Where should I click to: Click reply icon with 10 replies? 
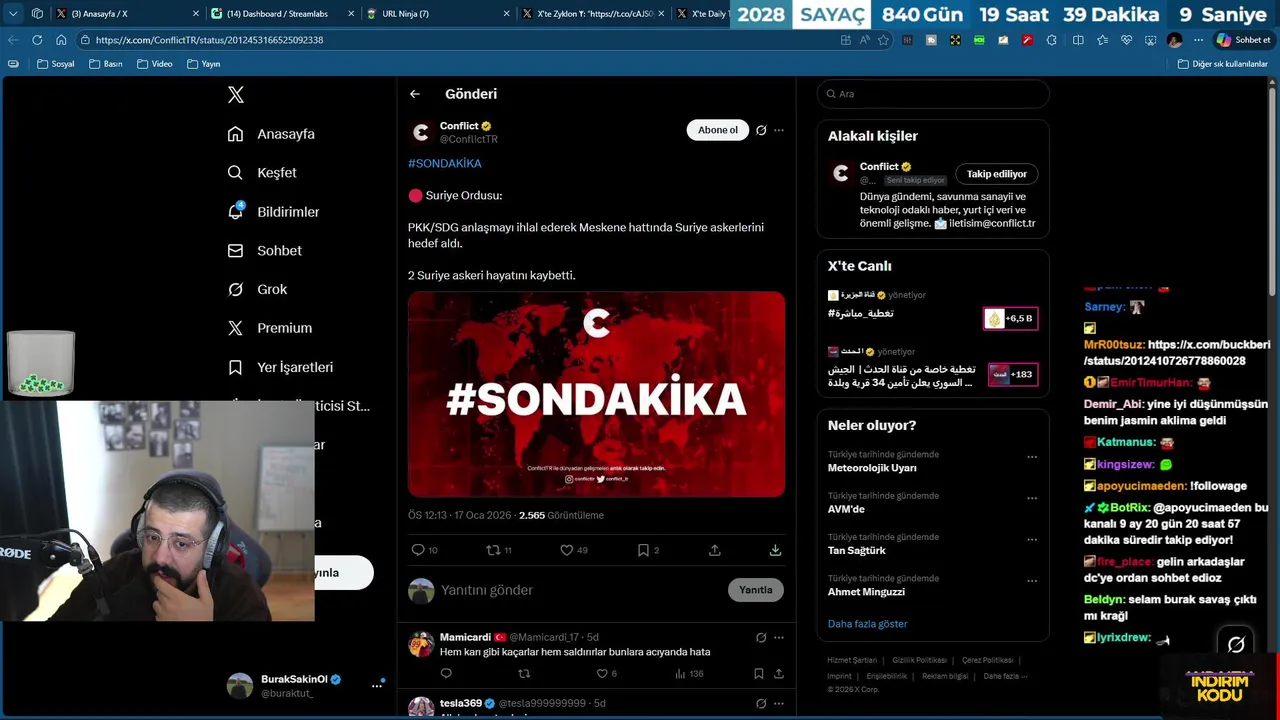(x=418, y=550)
